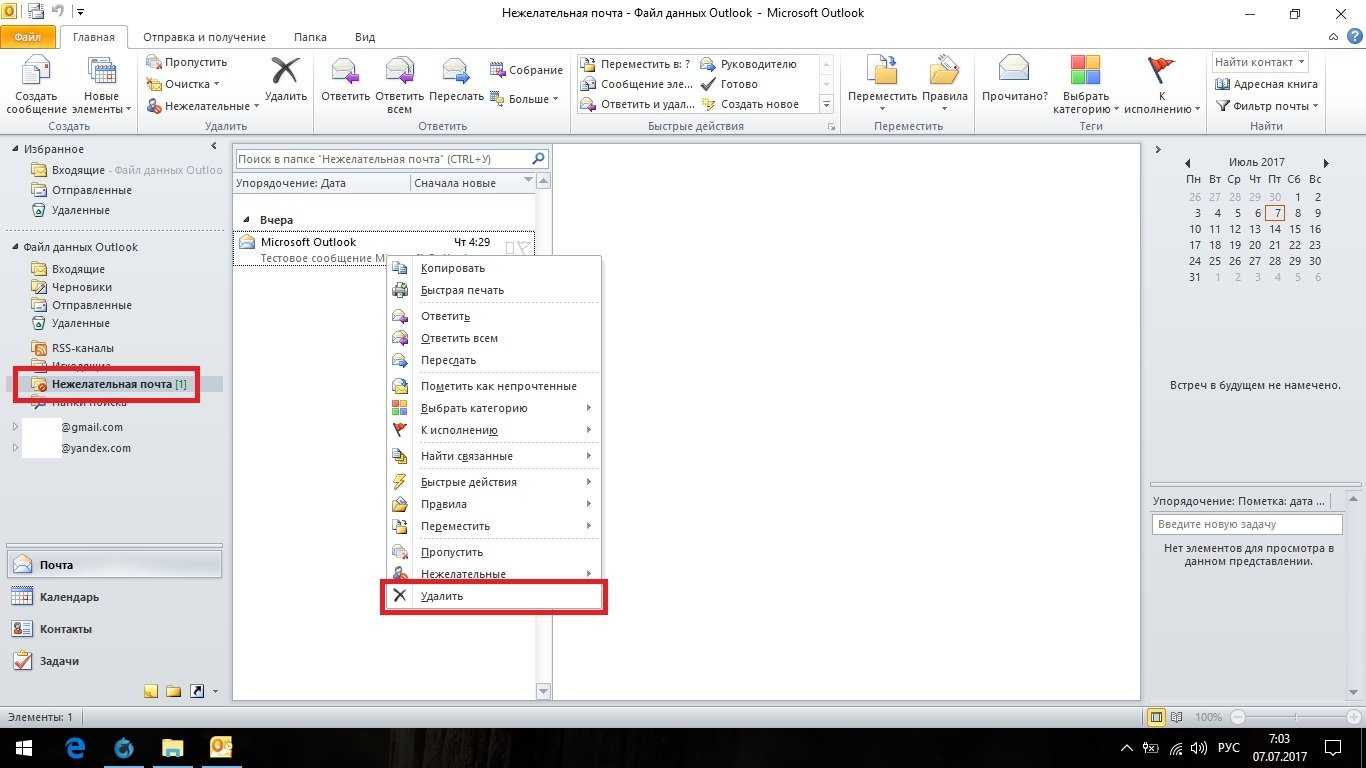This screenshot has height=768, width=1366.
Task: Open File Explorer from the taskbar
Action: pos(173,747)
